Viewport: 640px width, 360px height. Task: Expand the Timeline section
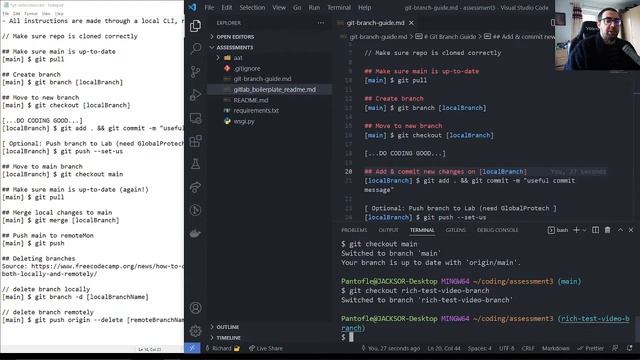pyautogui.click(x=228, y=338)
